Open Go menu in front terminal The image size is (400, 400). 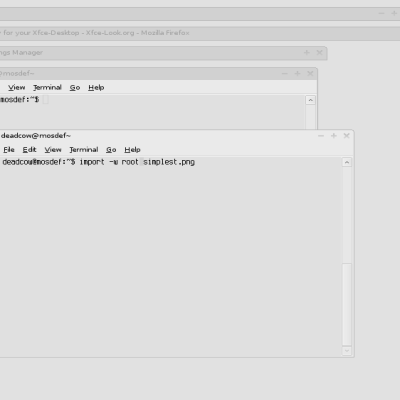tap(111, 150)
